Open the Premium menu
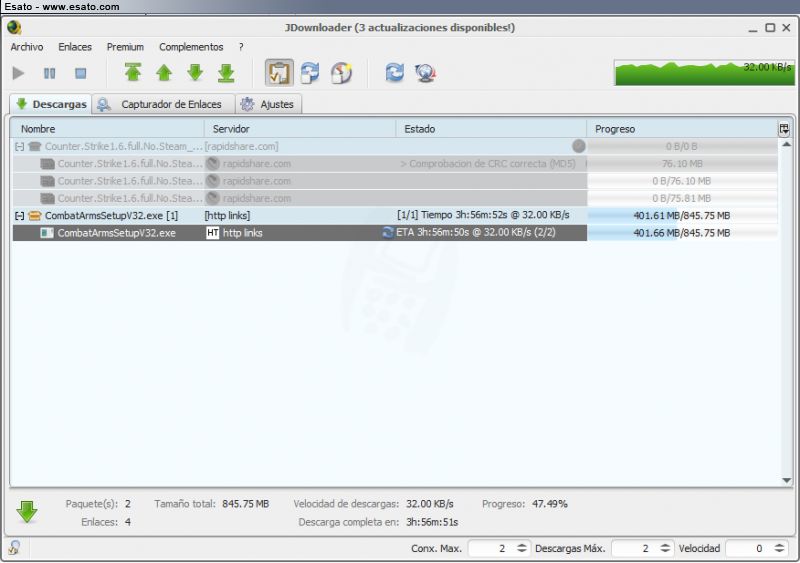The image size is (800, 563). 125,47
